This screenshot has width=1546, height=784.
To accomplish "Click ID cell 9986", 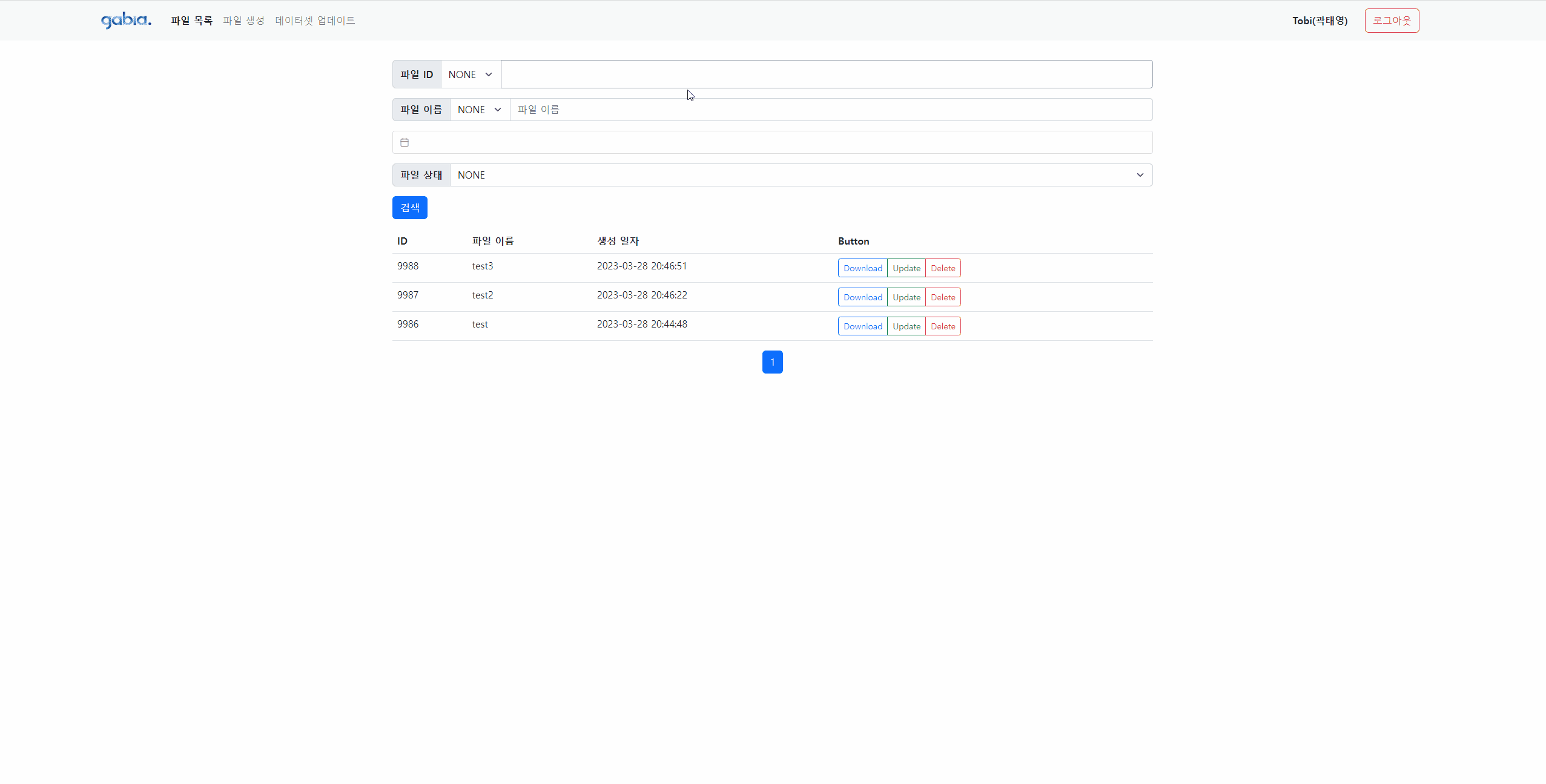I will coord(408,324).
